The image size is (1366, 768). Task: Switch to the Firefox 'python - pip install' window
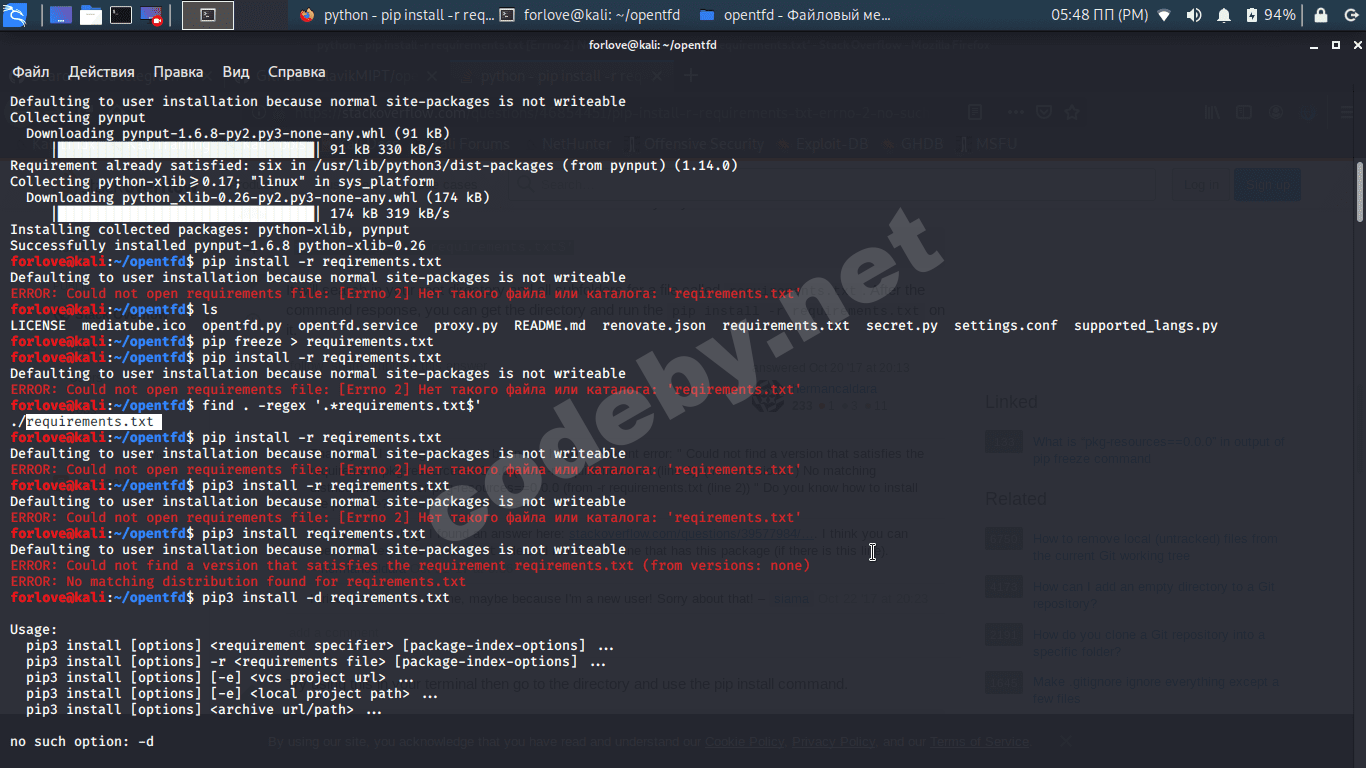coord(396,15)
